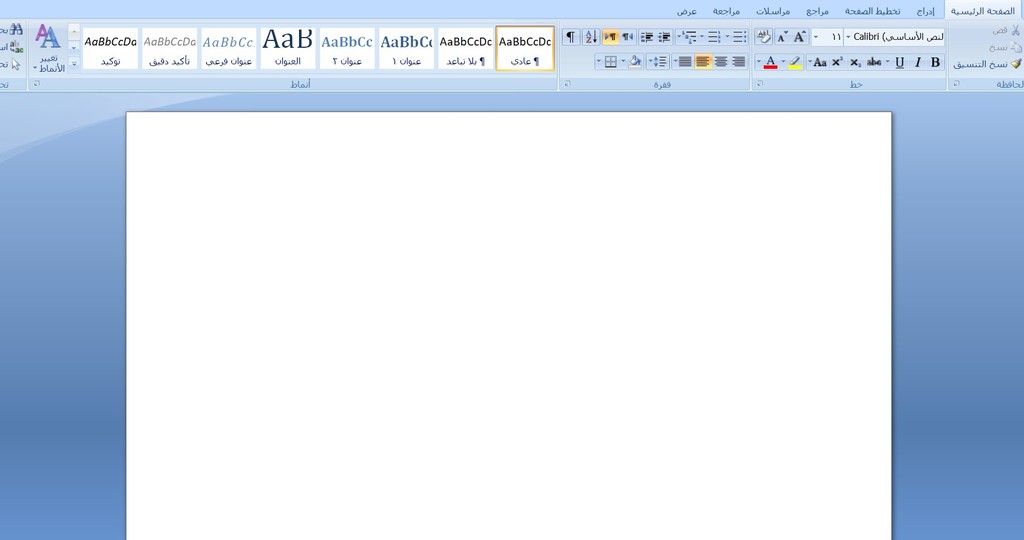1024x540 pixels.
Task: Toggle Underline formatting button
Action: pos(899,62)
